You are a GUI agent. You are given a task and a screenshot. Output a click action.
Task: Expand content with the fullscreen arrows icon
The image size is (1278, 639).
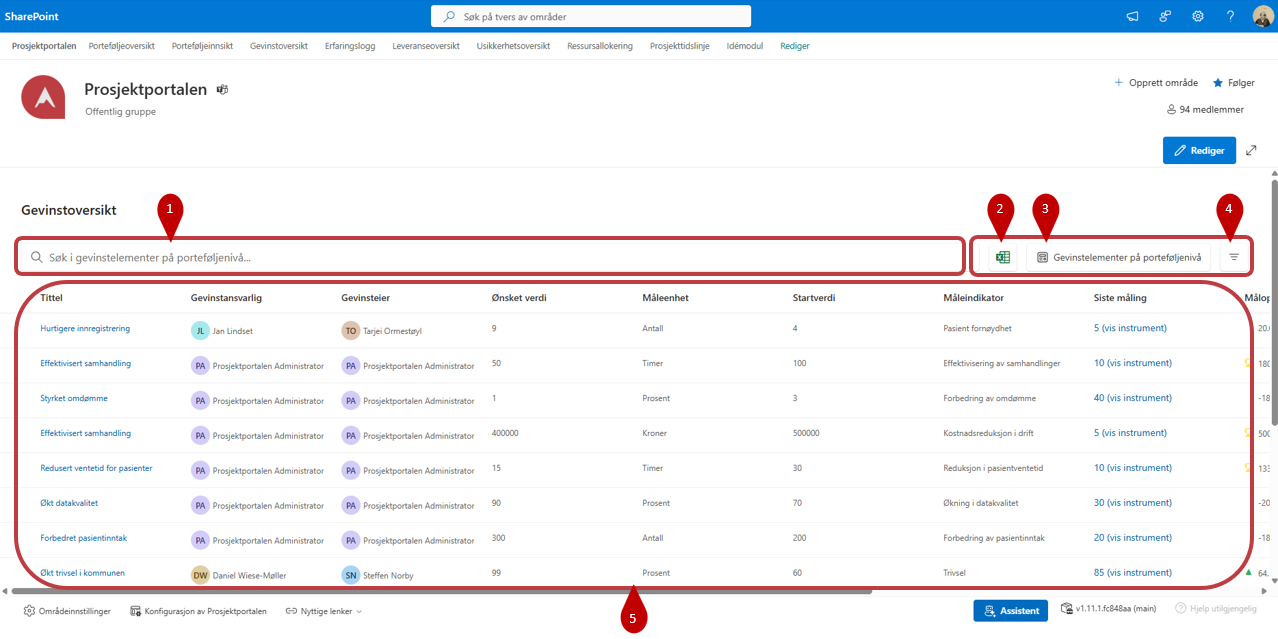point(1251,150)
